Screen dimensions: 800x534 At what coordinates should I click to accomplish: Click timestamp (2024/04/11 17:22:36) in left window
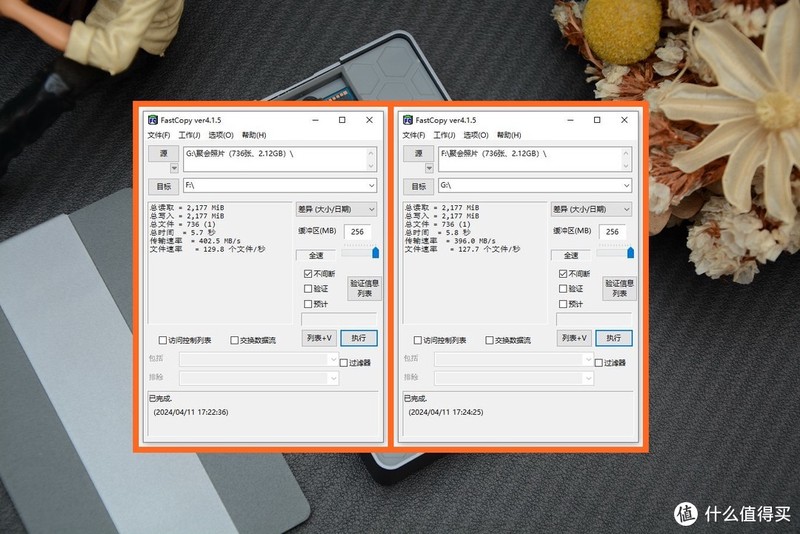tap(191, 412)
